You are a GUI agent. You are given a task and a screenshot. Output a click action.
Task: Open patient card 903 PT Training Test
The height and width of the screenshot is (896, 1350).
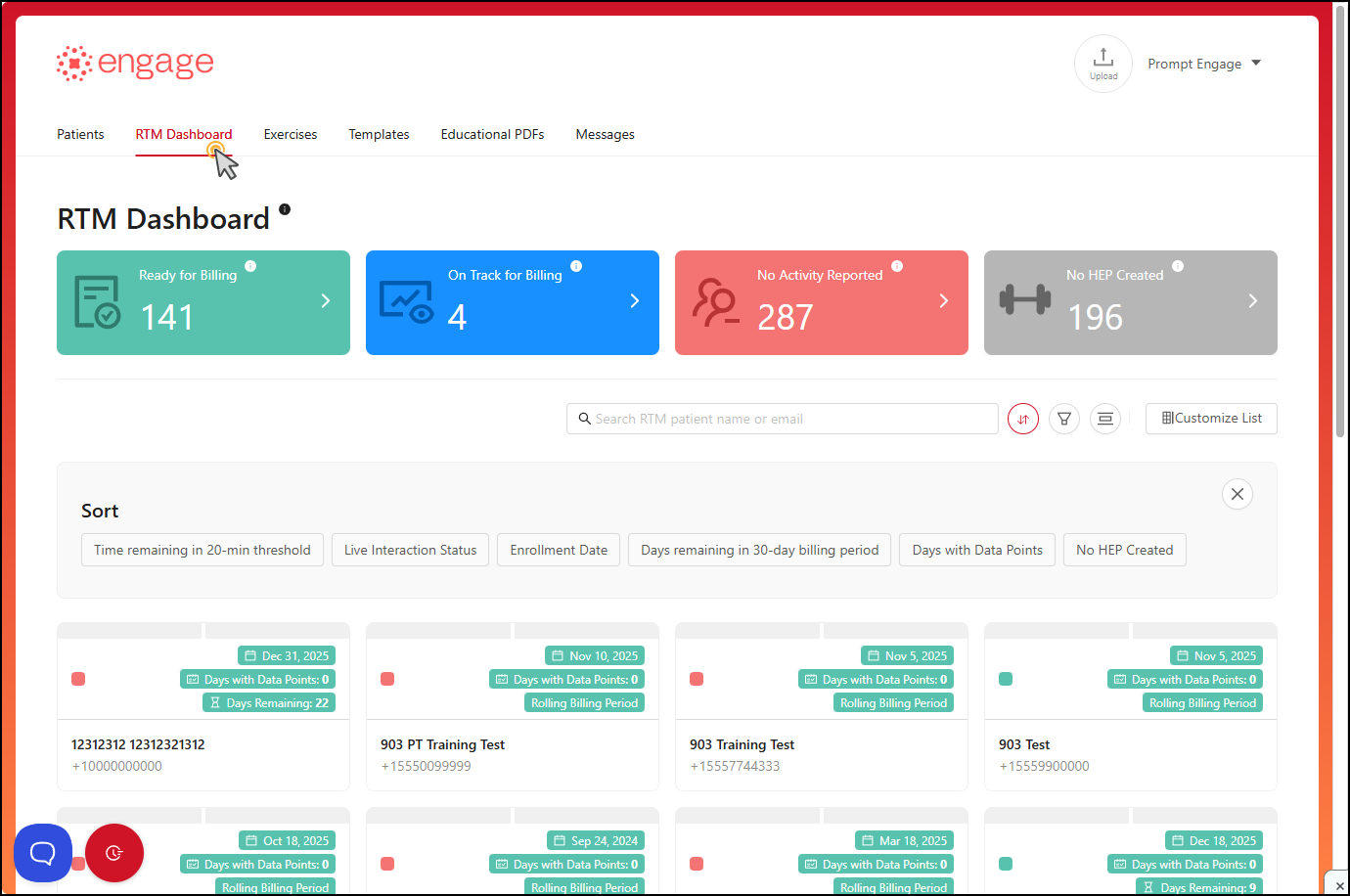[x=513, y=706]
